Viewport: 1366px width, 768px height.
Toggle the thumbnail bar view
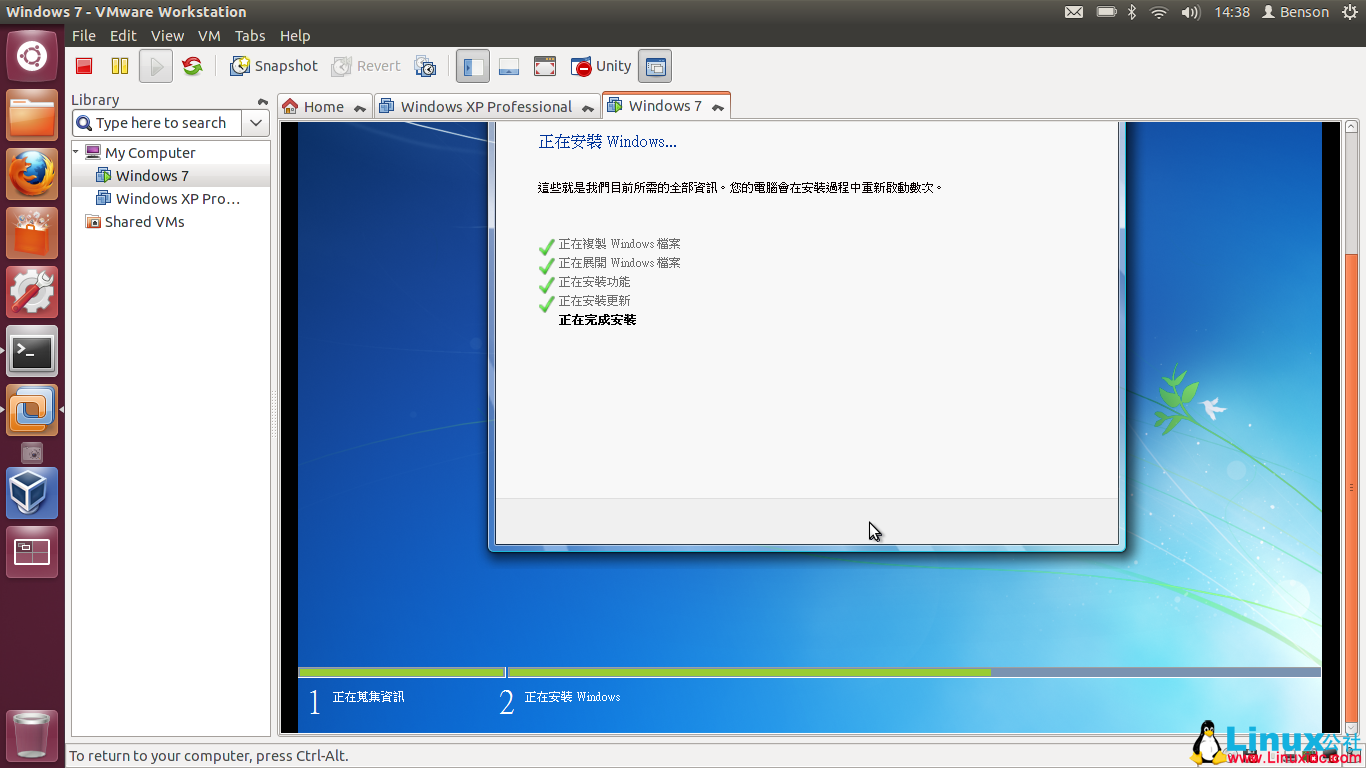pyautogui.click(x=509, y=66)
